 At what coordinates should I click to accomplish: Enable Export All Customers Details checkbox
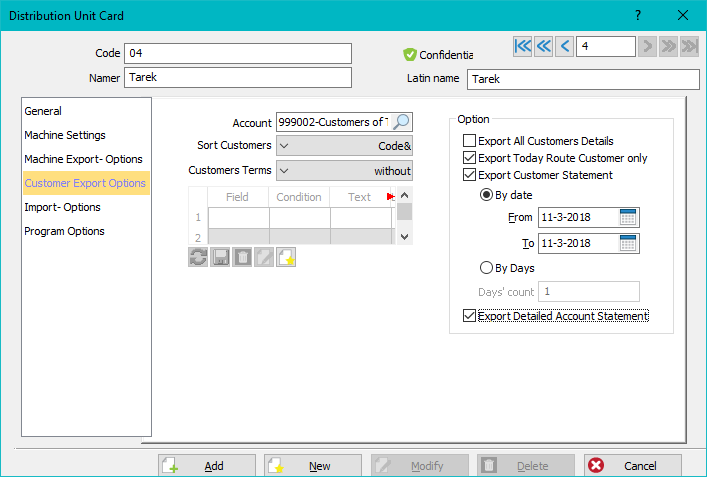(x=469, y=141)
